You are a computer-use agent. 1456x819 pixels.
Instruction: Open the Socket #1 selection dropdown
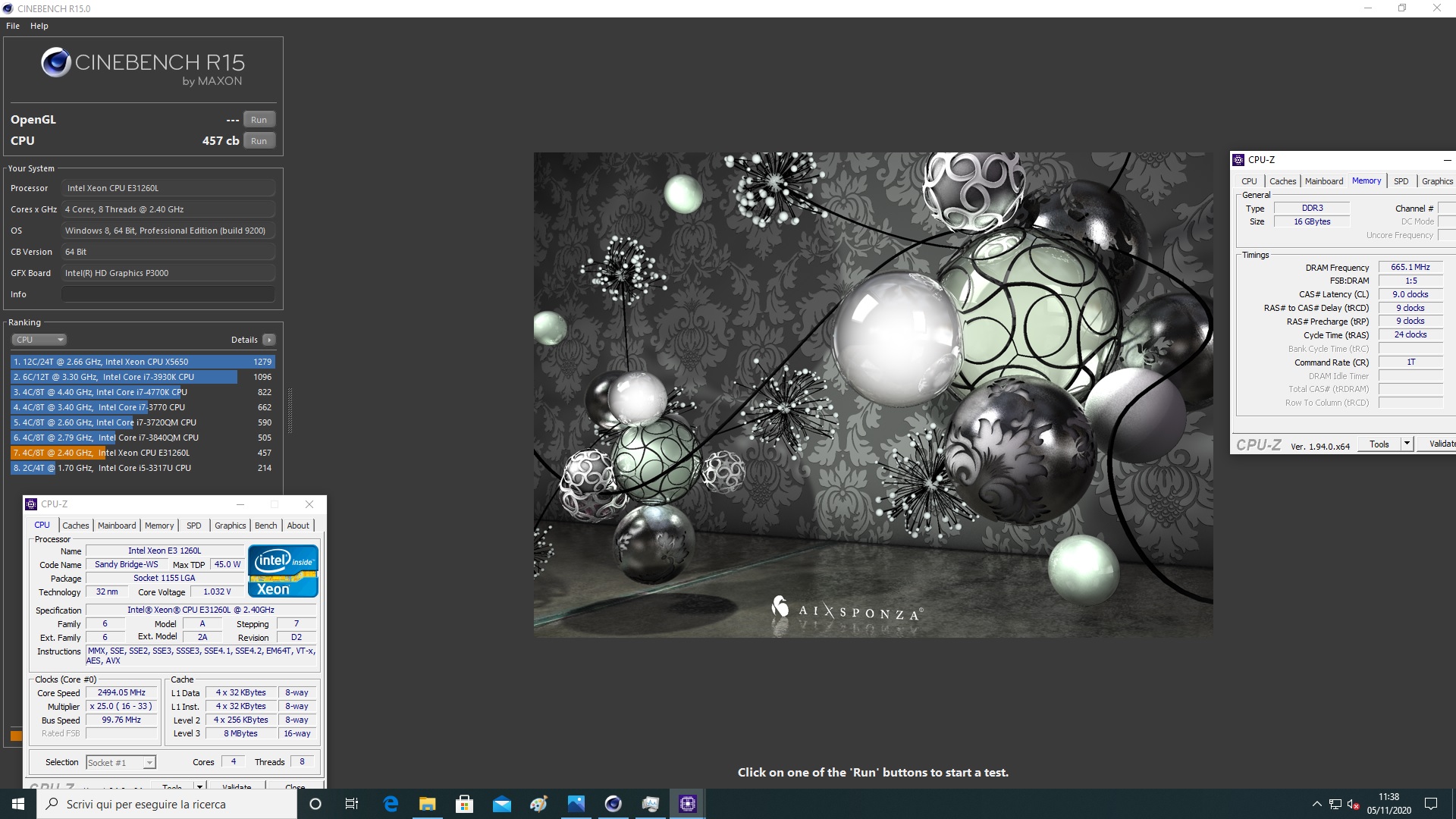(121, 763)
